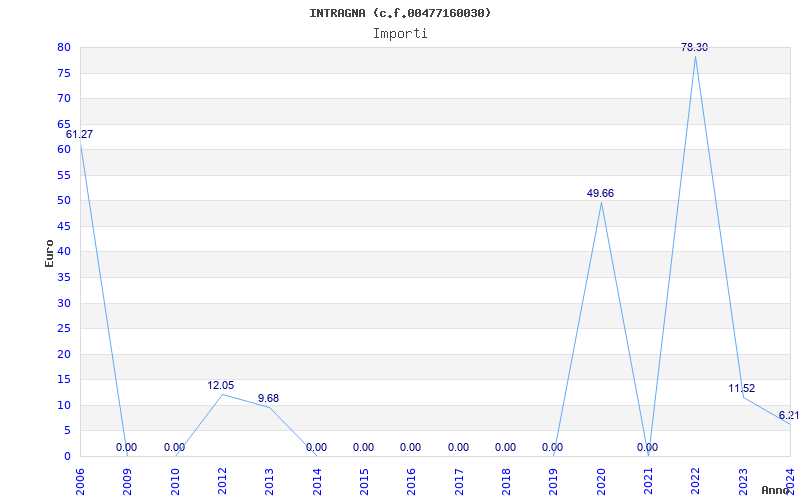Viewport: 800px width, 500px height.
Task: Click year 2013 on x-axis
Action: (269, 482)
